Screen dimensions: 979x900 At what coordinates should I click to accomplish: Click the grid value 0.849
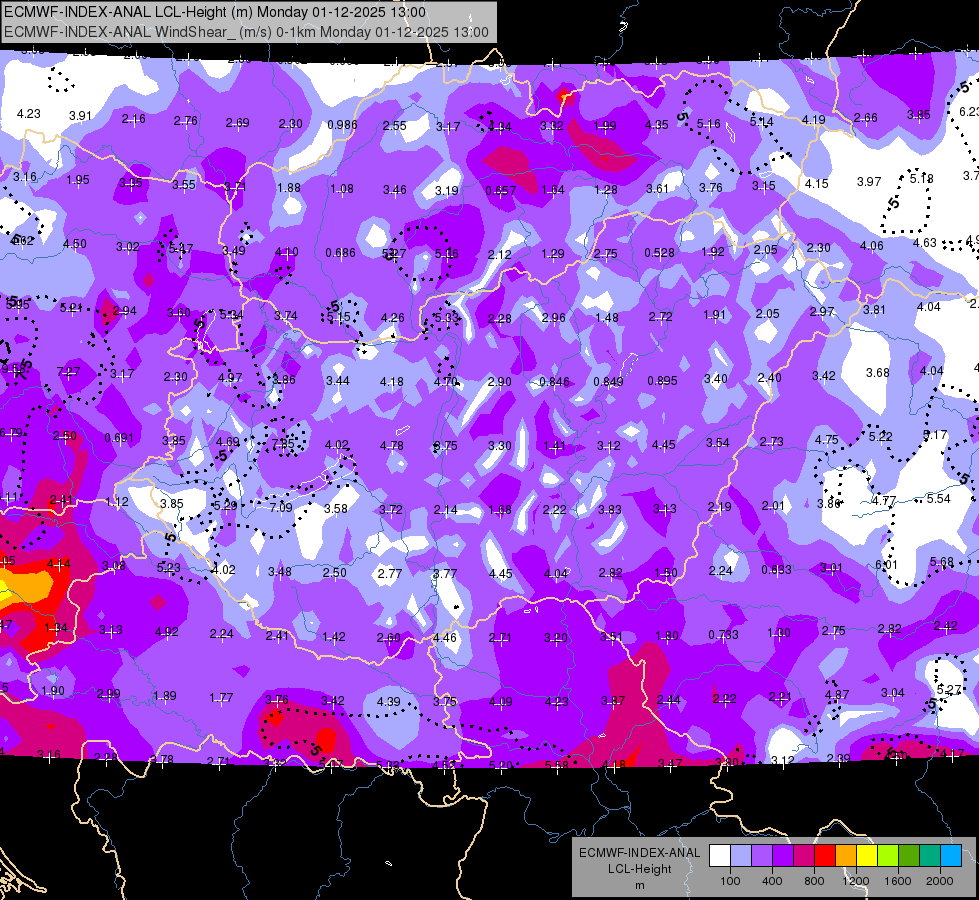tap(608, 381)
